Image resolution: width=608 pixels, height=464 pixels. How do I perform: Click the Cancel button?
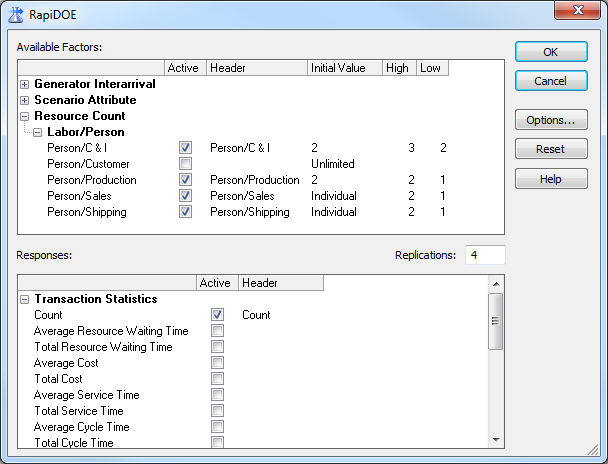pos(551,81)
